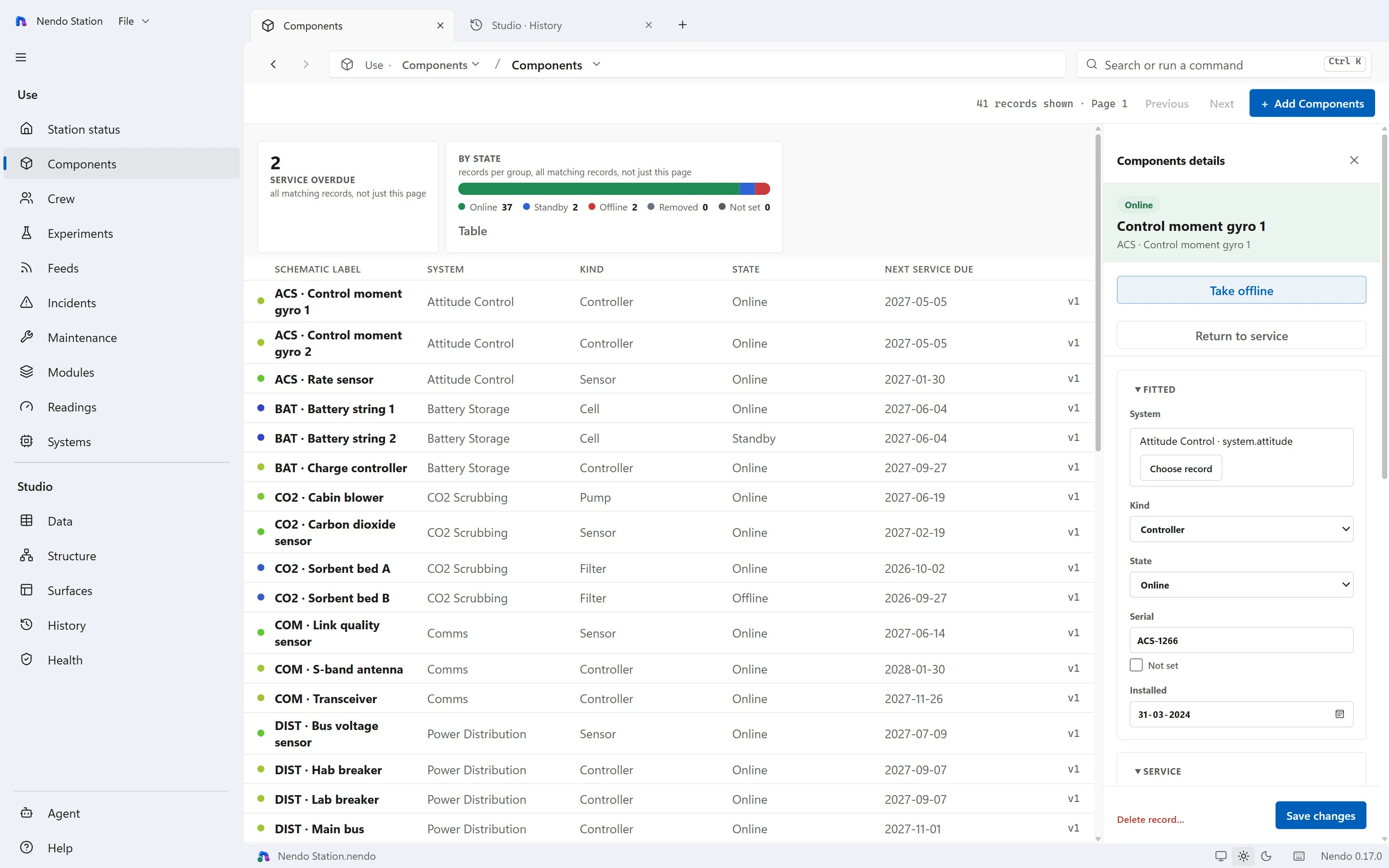Click the Health shield icon
Image resolution: width=1389 pixels, height=868 pixels.
tap(26, 659)
